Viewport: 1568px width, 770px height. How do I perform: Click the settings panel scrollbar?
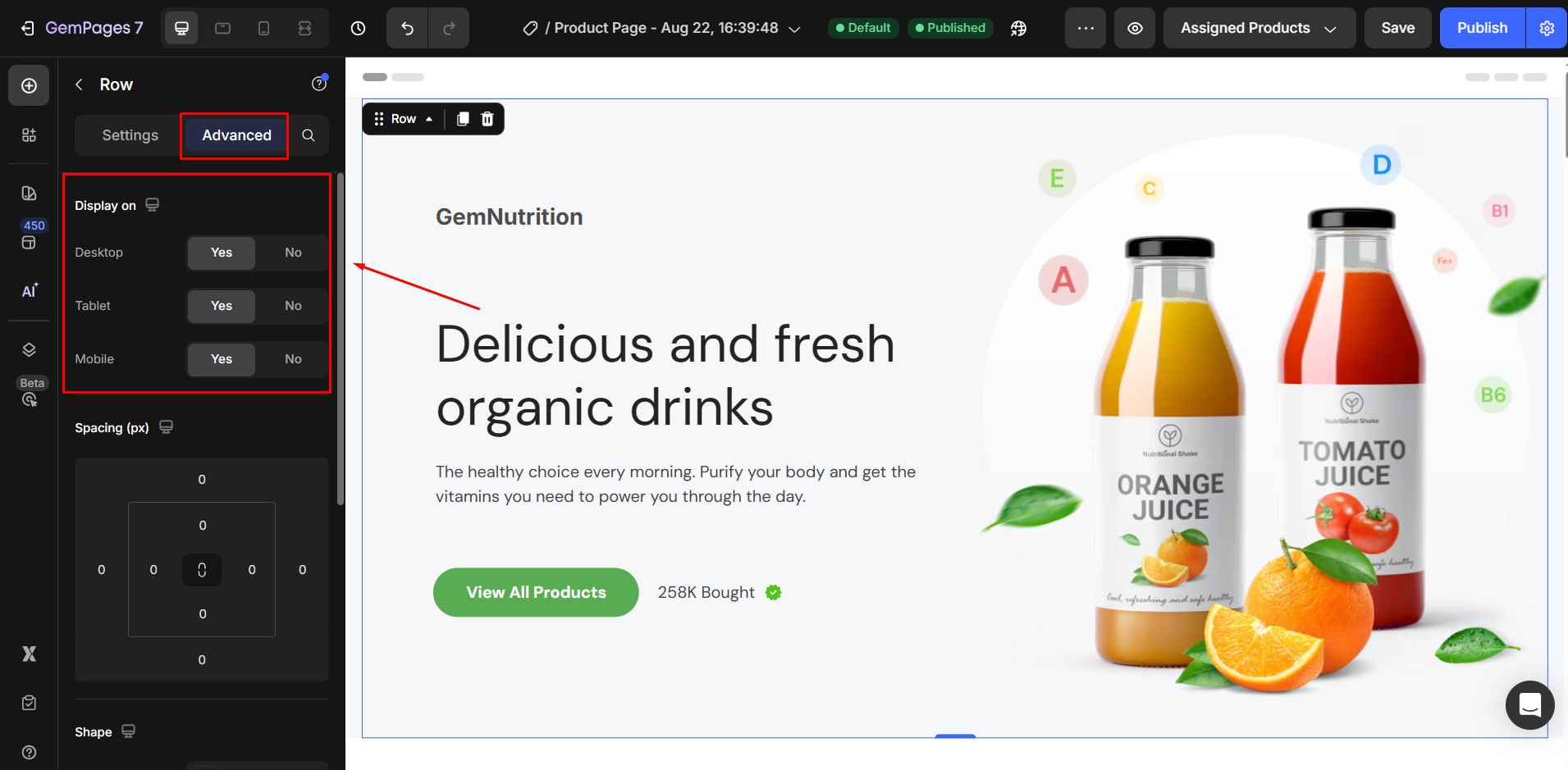click(x=341, y=339)
